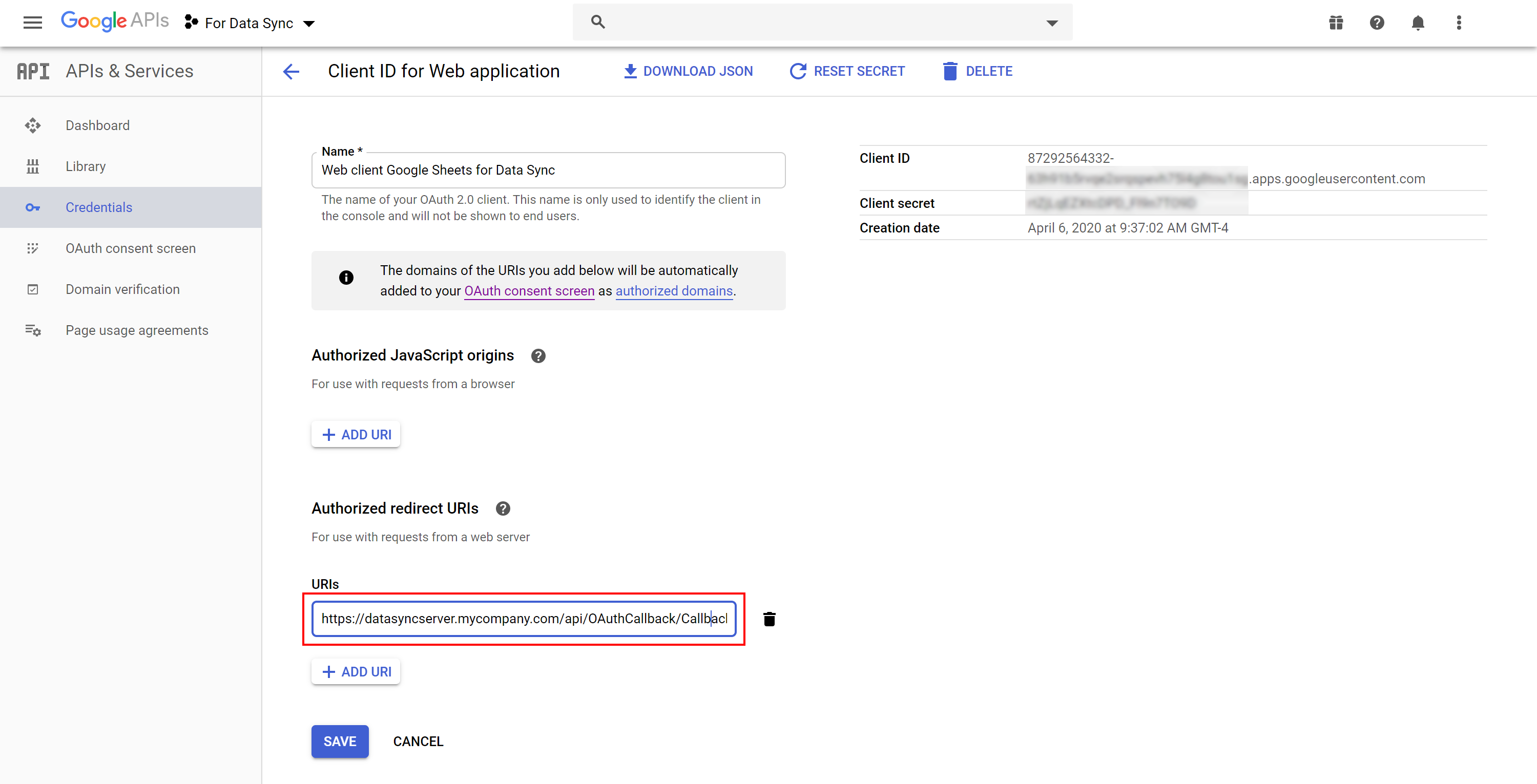The height and width of the screenshot is (784, 1537).
Task: Focus the Name input field
Action: [548, 170]
